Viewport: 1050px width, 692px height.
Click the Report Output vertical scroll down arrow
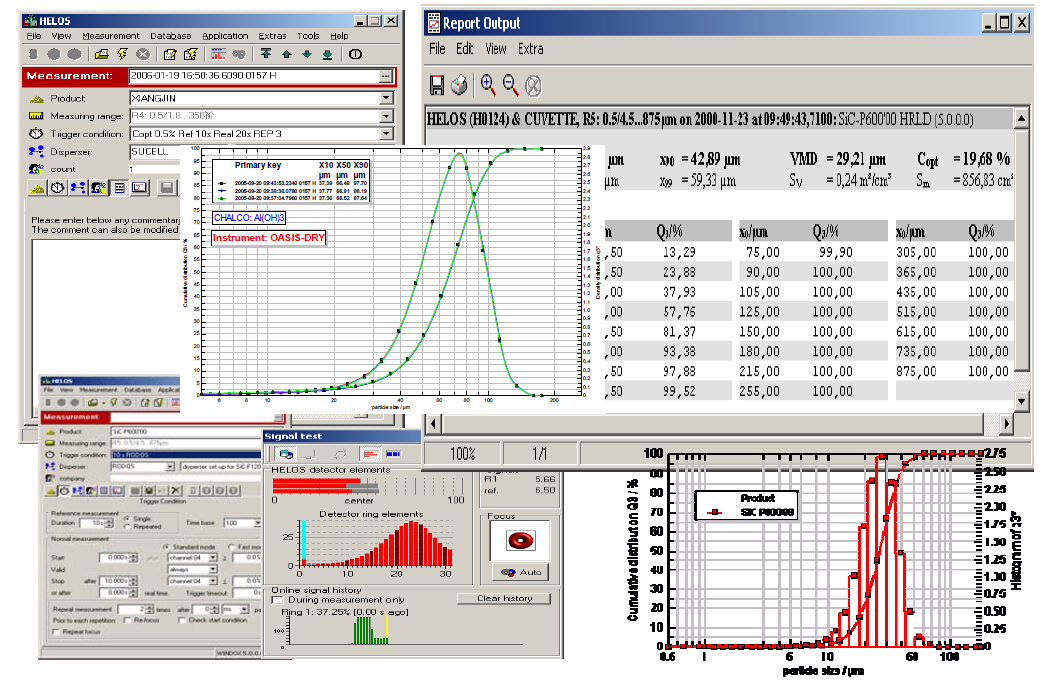(x=1021, y=402)
